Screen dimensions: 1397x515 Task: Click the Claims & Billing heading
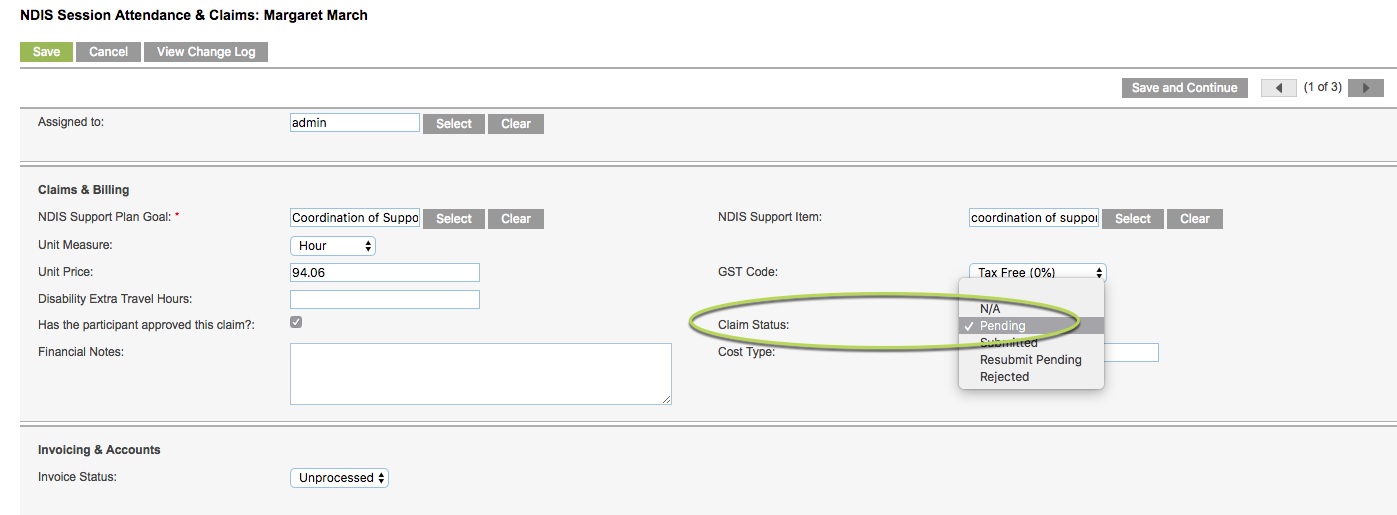pos(84,190)
